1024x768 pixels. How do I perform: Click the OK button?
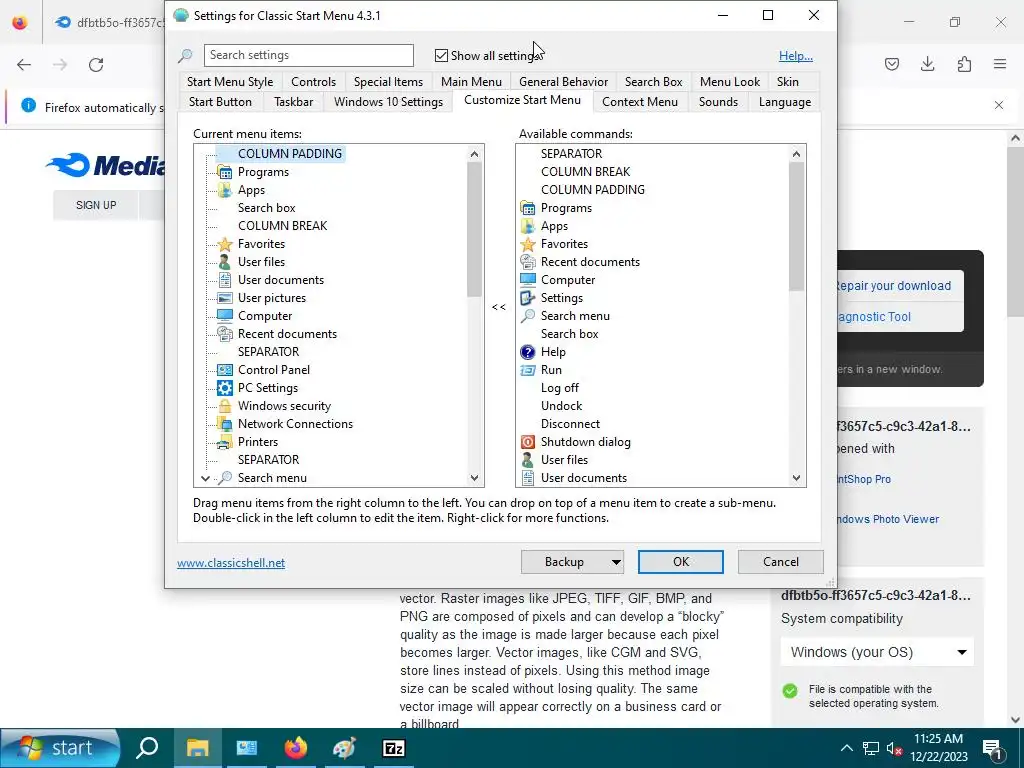click(x=680, y=562)
